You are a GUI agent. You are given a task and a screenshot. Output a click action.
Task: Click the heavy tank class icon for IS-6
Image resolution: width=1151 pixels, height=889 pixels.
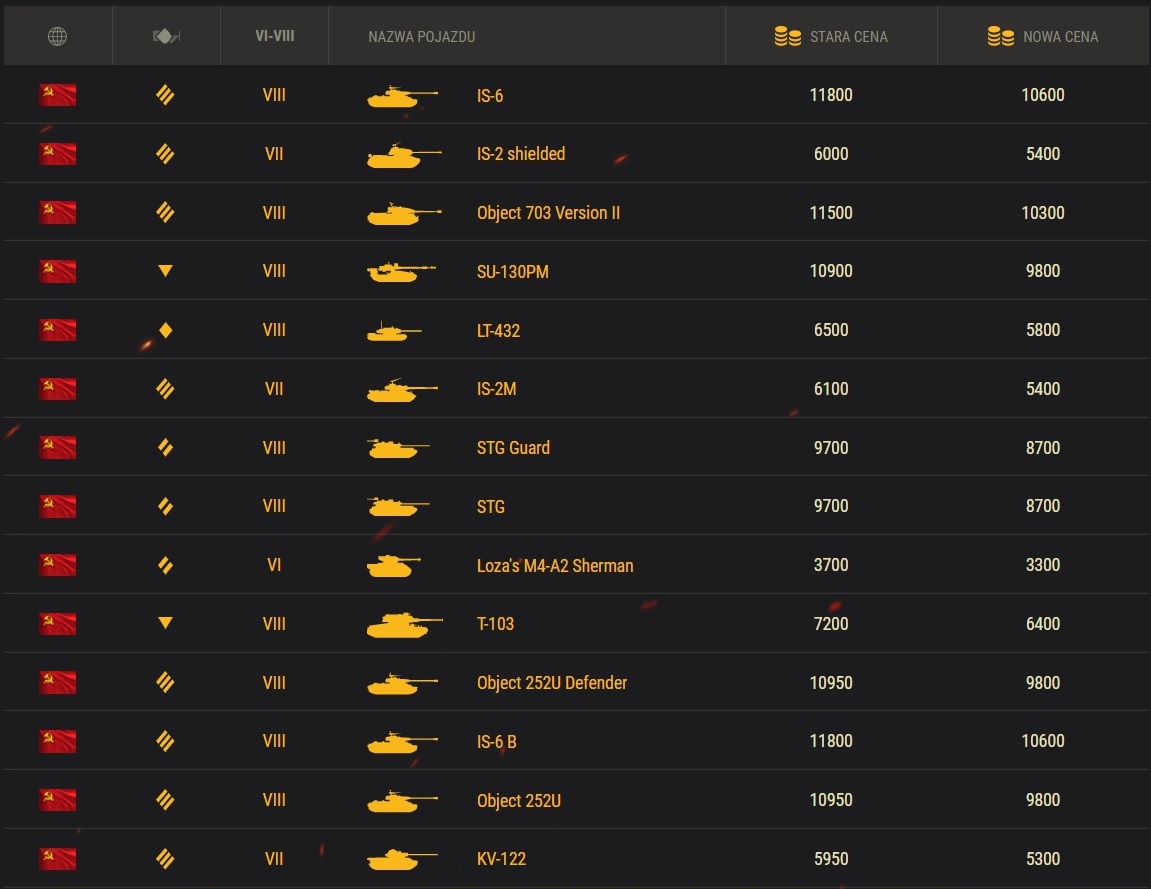click(165, 95)
